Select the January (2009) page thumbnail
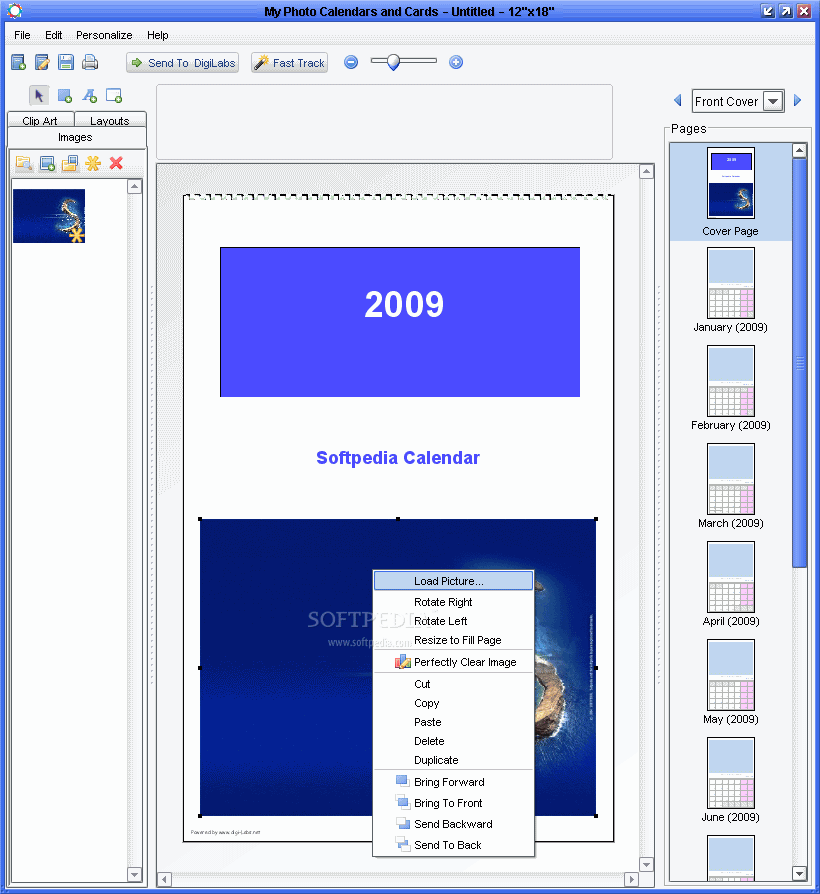The width and height of the screenshot is (820, 894). tap(730, 283)
